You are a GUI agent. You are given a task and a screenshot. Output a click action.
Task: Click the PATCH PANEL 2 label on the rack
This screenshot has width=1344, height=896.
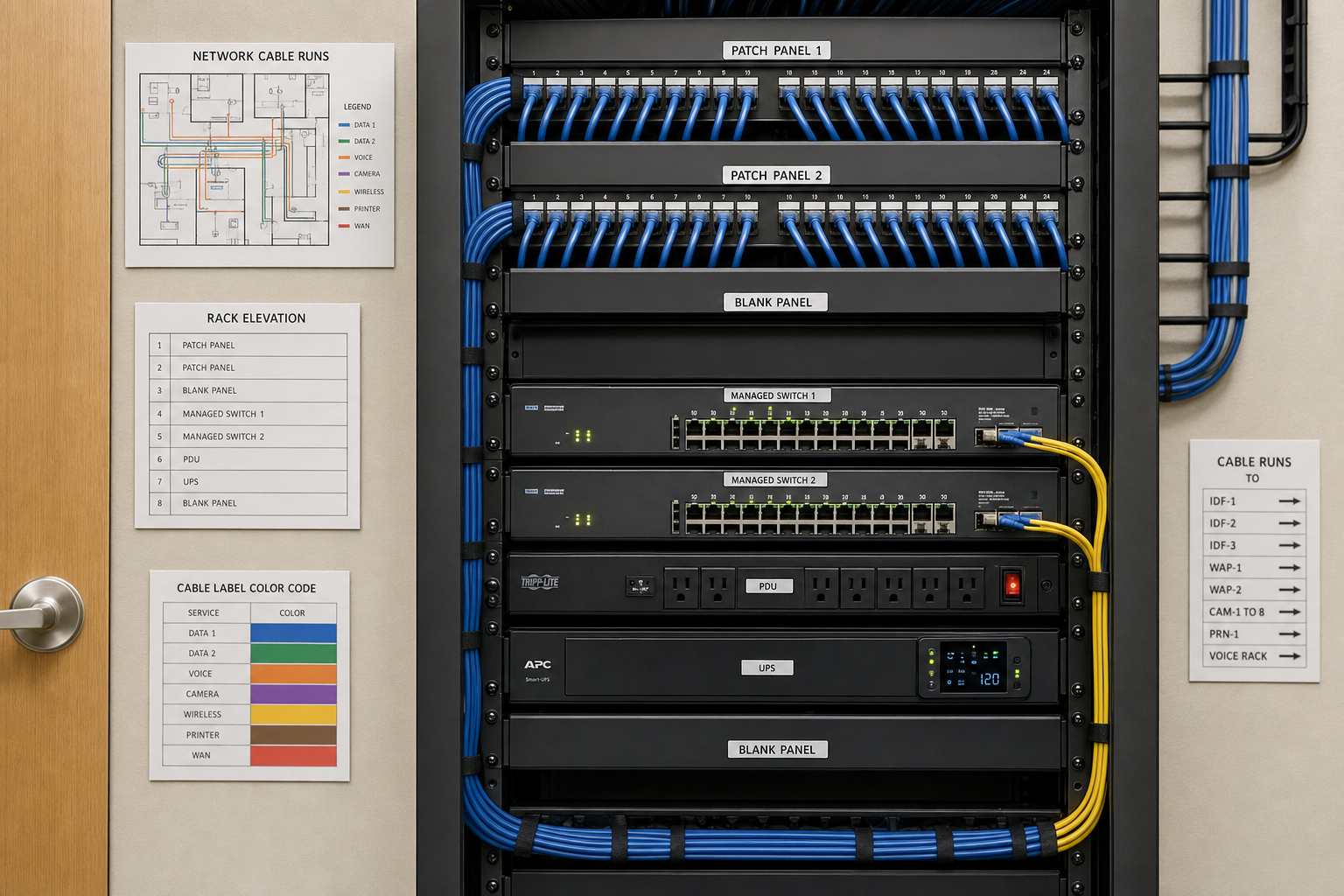pos(776,175)
